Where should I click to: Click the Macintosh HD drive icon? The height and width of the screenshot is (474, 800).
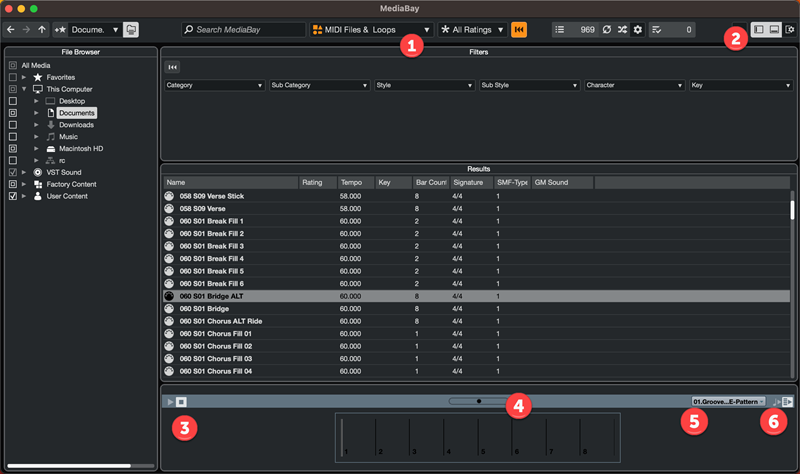(51, 148)
